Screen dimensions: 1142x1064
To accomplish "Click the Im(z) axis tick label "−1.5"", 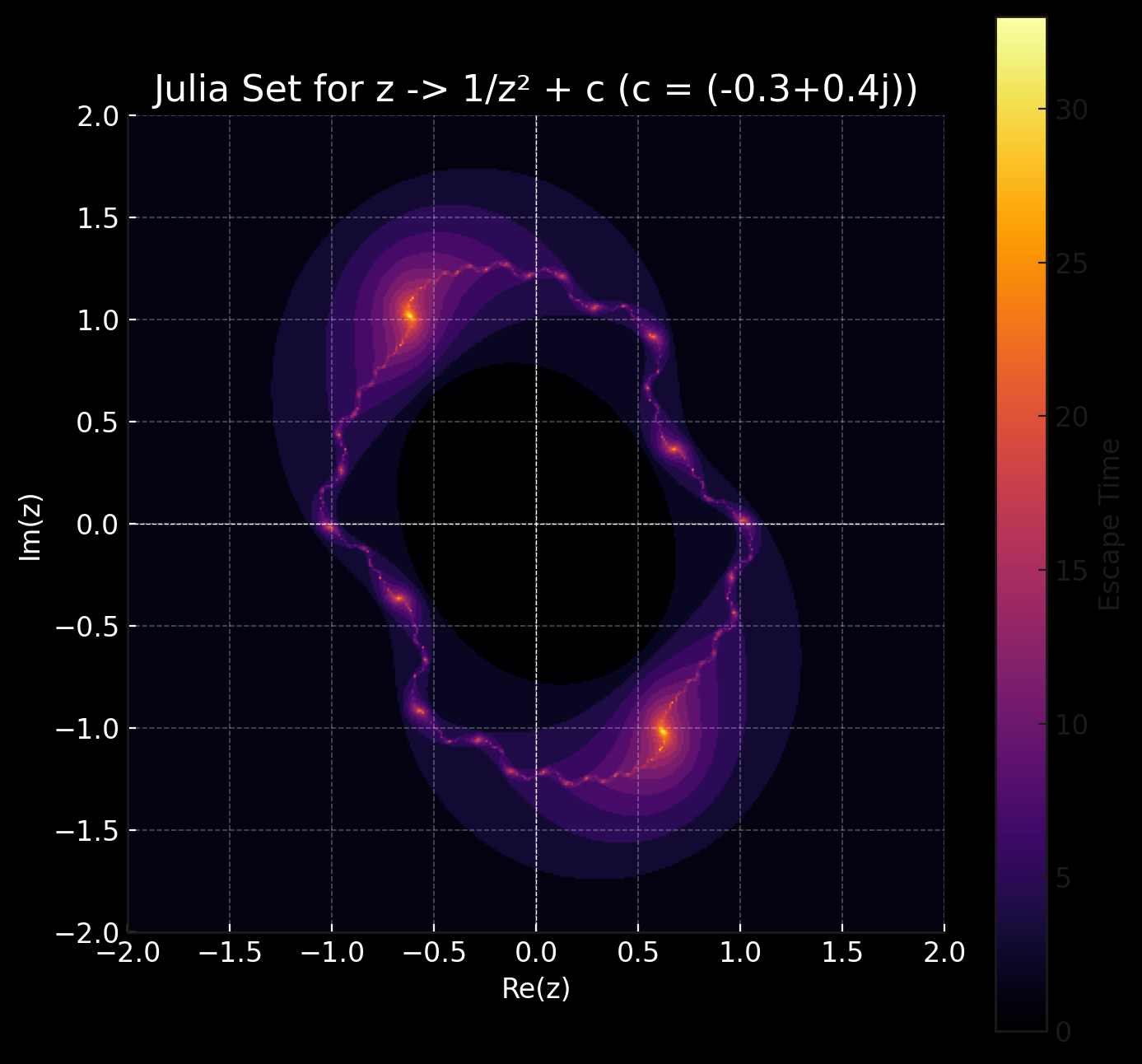I will click(x=86, y=831).
